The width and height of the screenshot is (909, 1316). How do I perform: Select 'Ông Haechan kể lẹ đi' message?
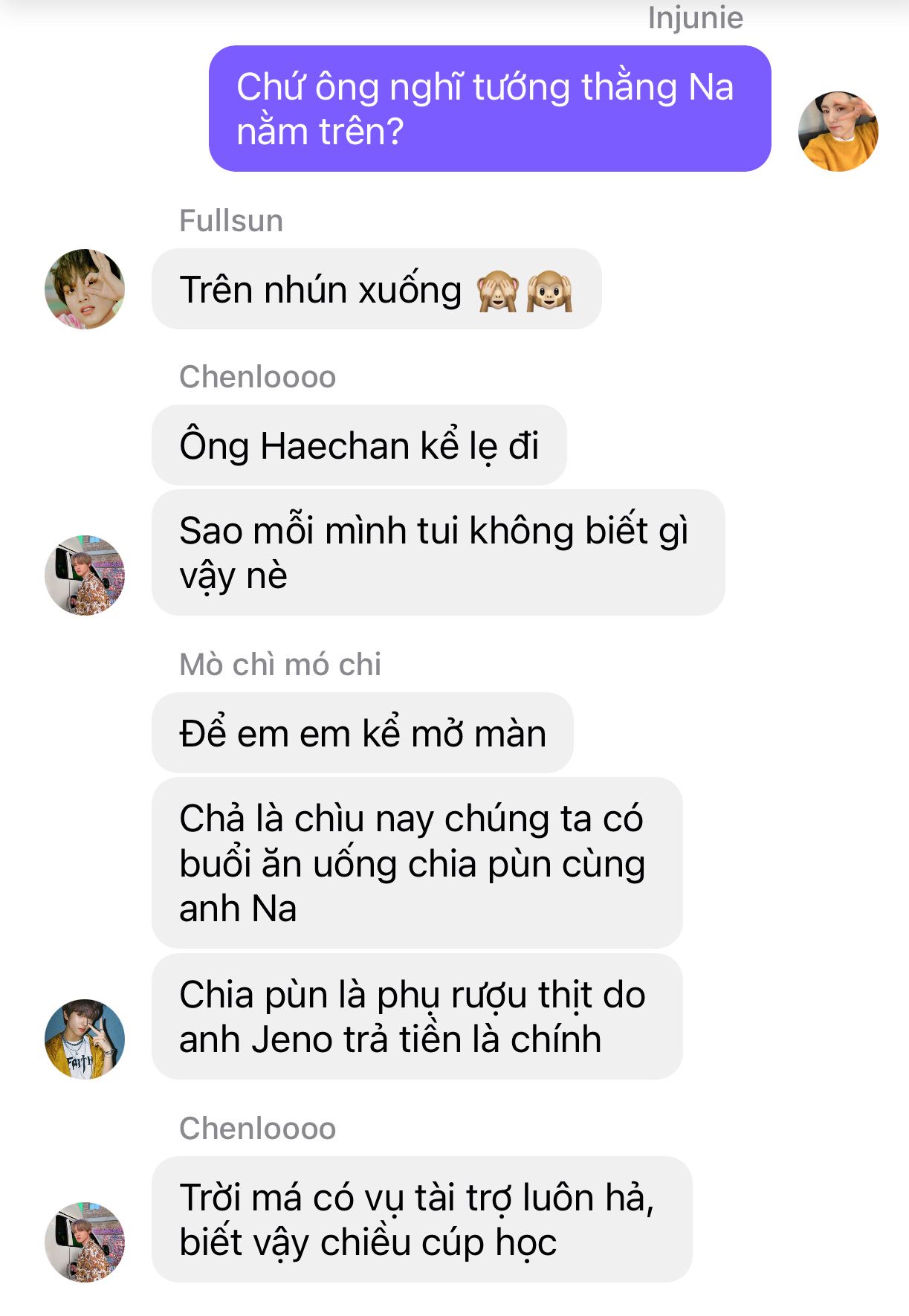(359, 445)
